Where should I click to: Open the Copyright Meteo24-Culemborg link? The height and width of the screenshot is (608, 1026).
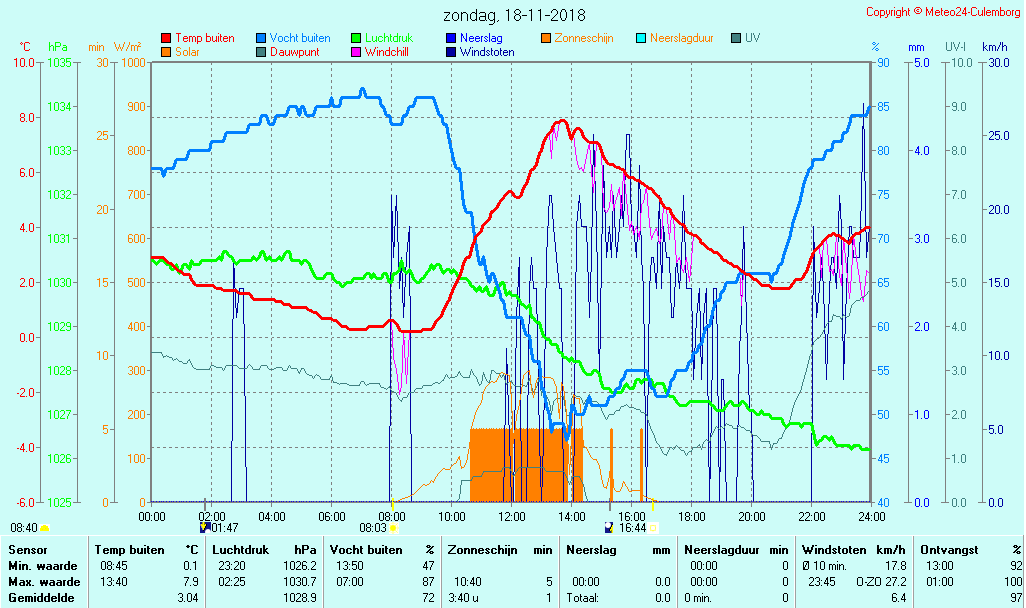(x=942, y=12)
